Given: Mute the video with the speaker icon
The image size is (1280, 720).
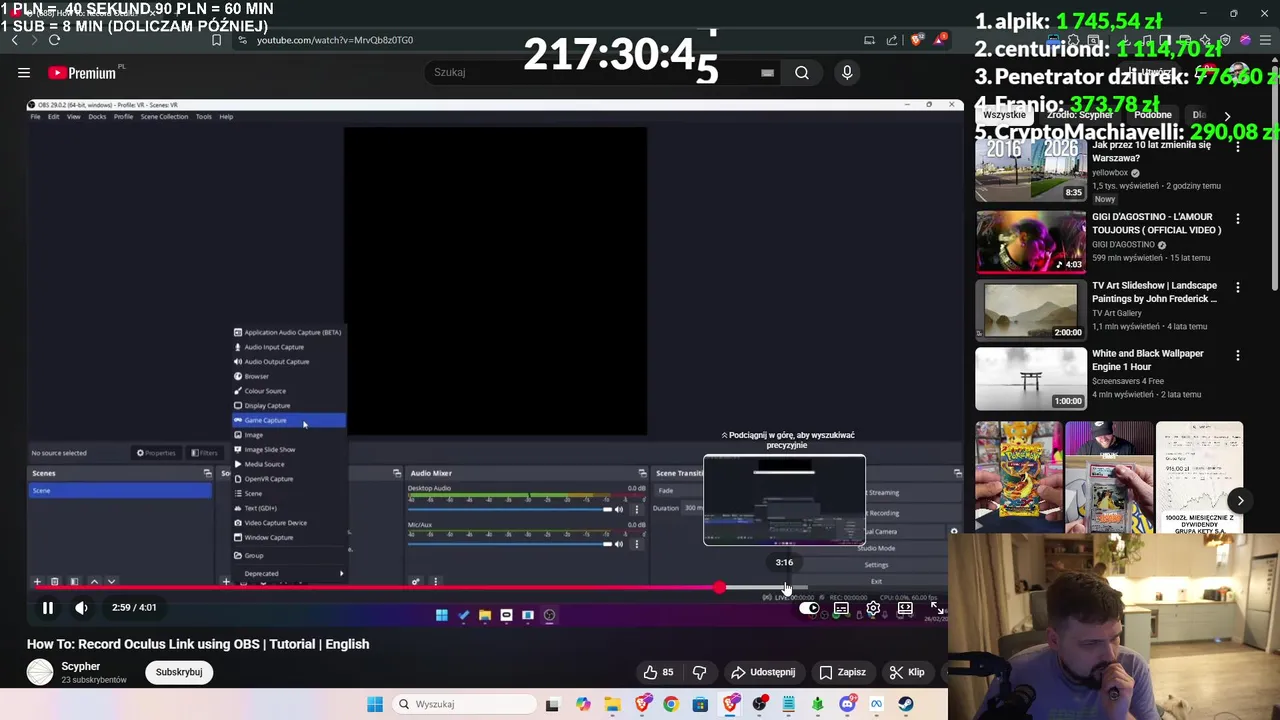Looking at the screenshot, I should pos(82,608).
